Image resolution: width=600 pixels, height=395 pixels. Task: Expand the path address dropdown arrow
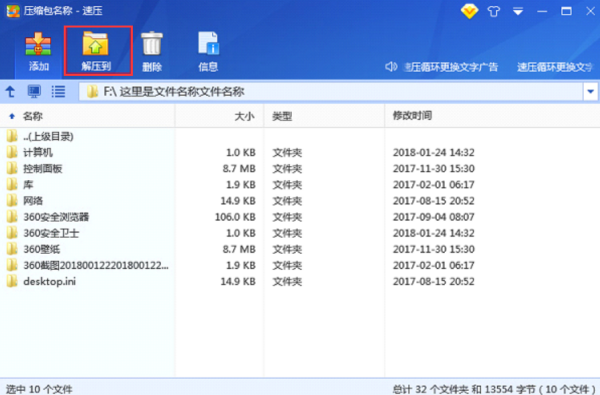590,91
